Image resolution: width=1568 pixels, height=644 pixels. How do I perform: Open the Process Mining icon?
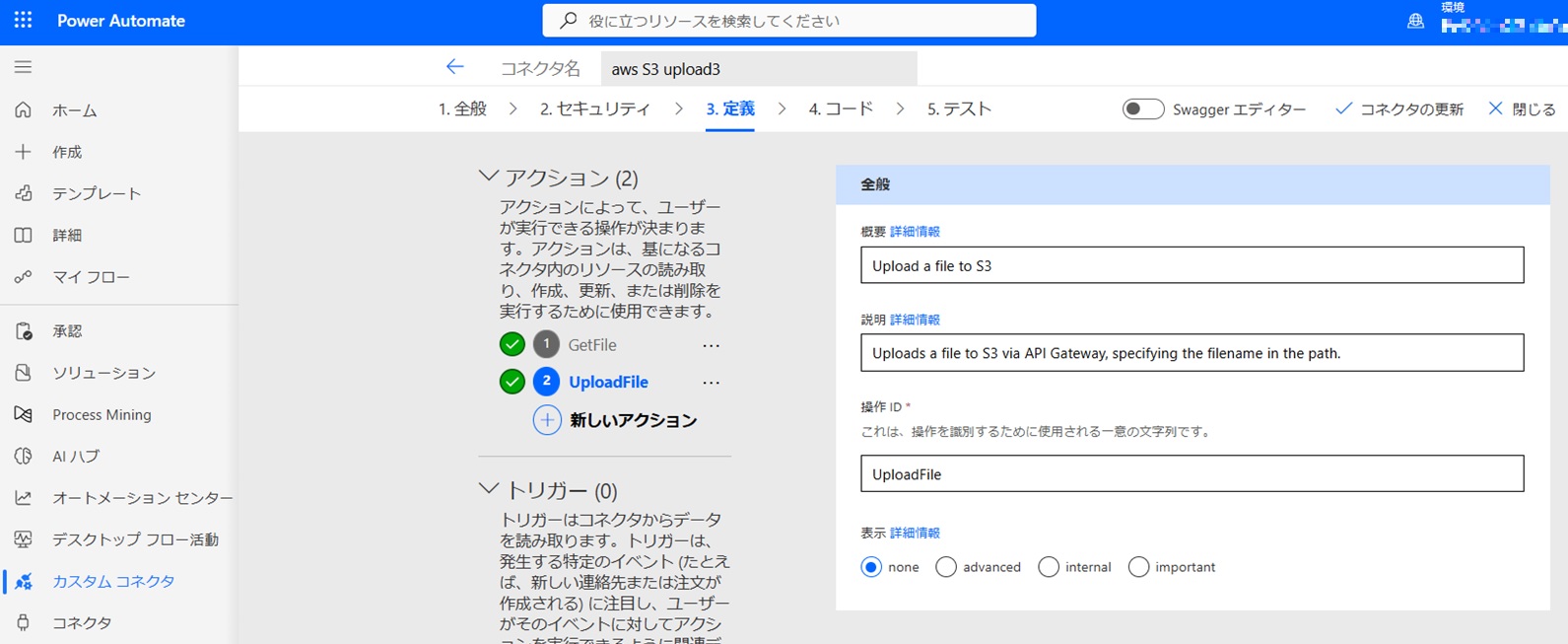[23, 414]
